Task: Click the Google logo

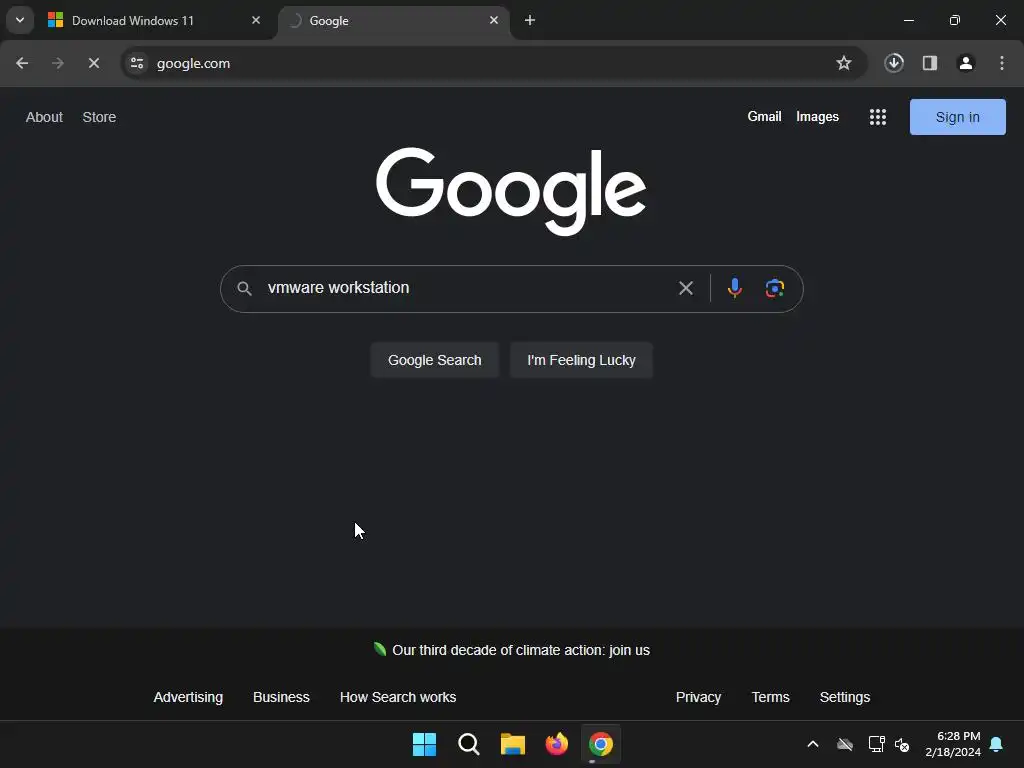Action: click(x=511, y=191)
